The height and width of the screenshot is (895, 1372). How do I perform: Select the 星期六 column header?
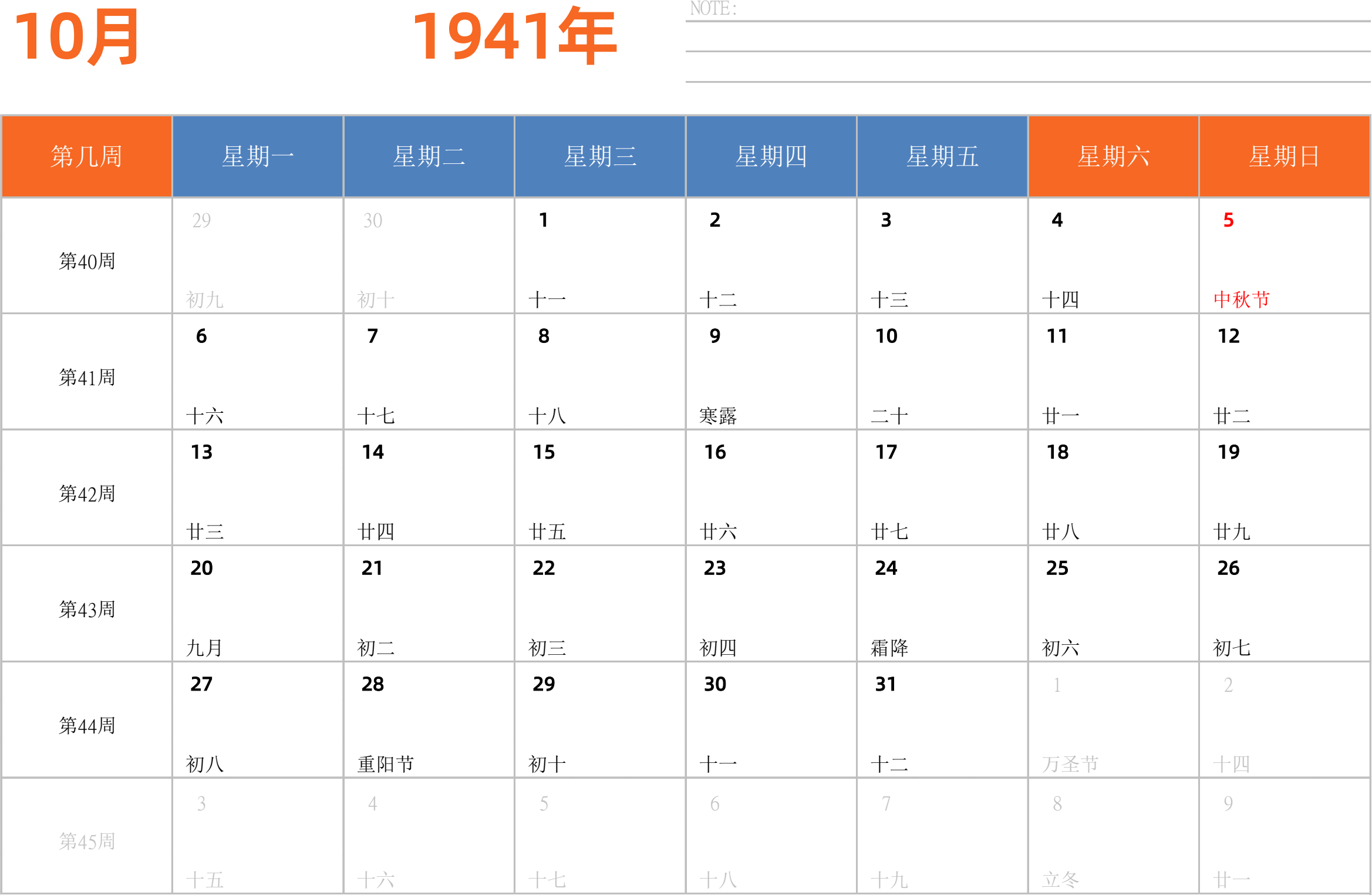point(1113,157)
